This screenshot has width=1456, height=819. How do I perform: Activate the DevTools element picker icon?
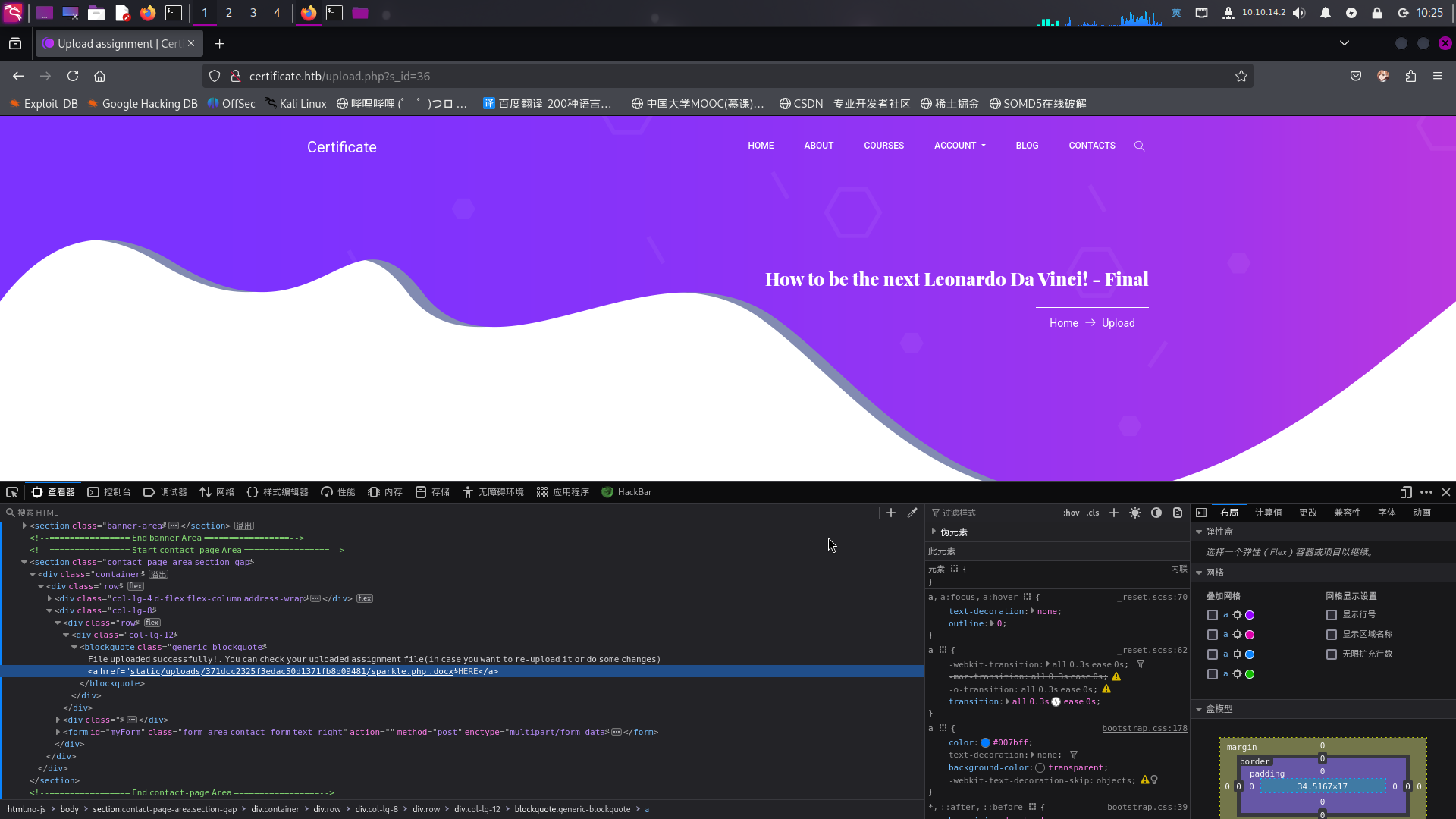[12, 492]
